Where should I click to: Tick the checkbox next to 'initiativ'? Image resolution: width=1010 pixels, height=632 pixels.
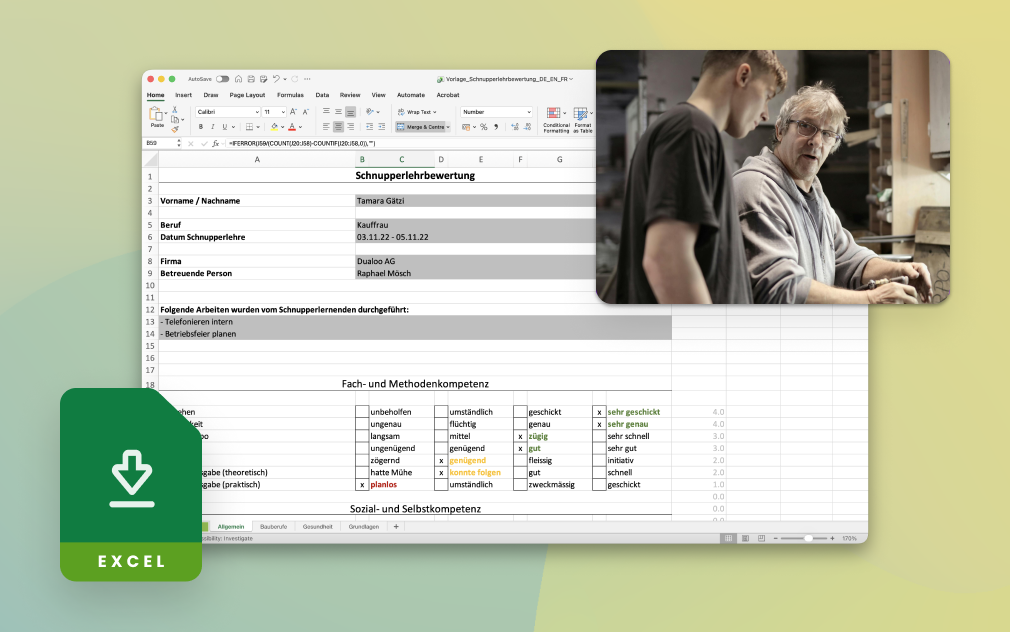pos(599,460)
